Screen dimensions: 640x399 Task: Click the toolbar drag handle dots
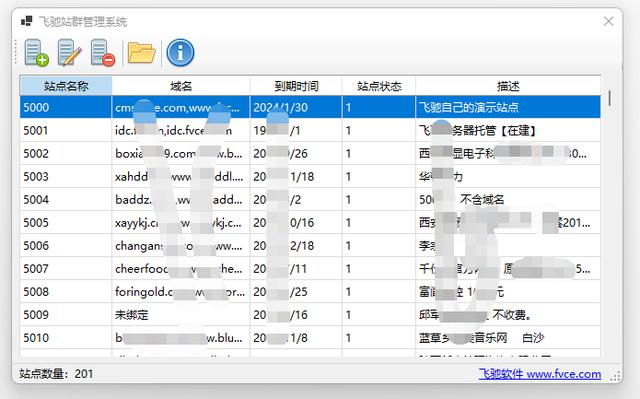[x=16, y=52]
